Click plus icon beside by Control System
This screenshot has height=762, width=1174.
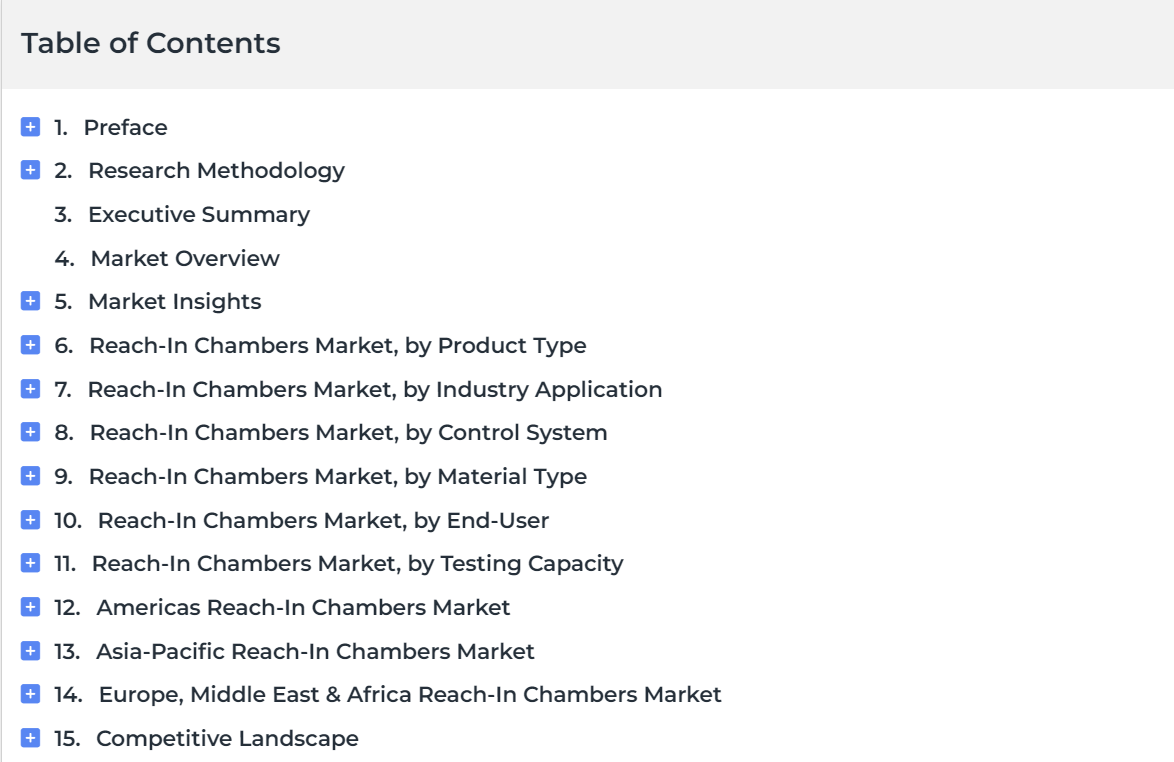tap(30, 432)
